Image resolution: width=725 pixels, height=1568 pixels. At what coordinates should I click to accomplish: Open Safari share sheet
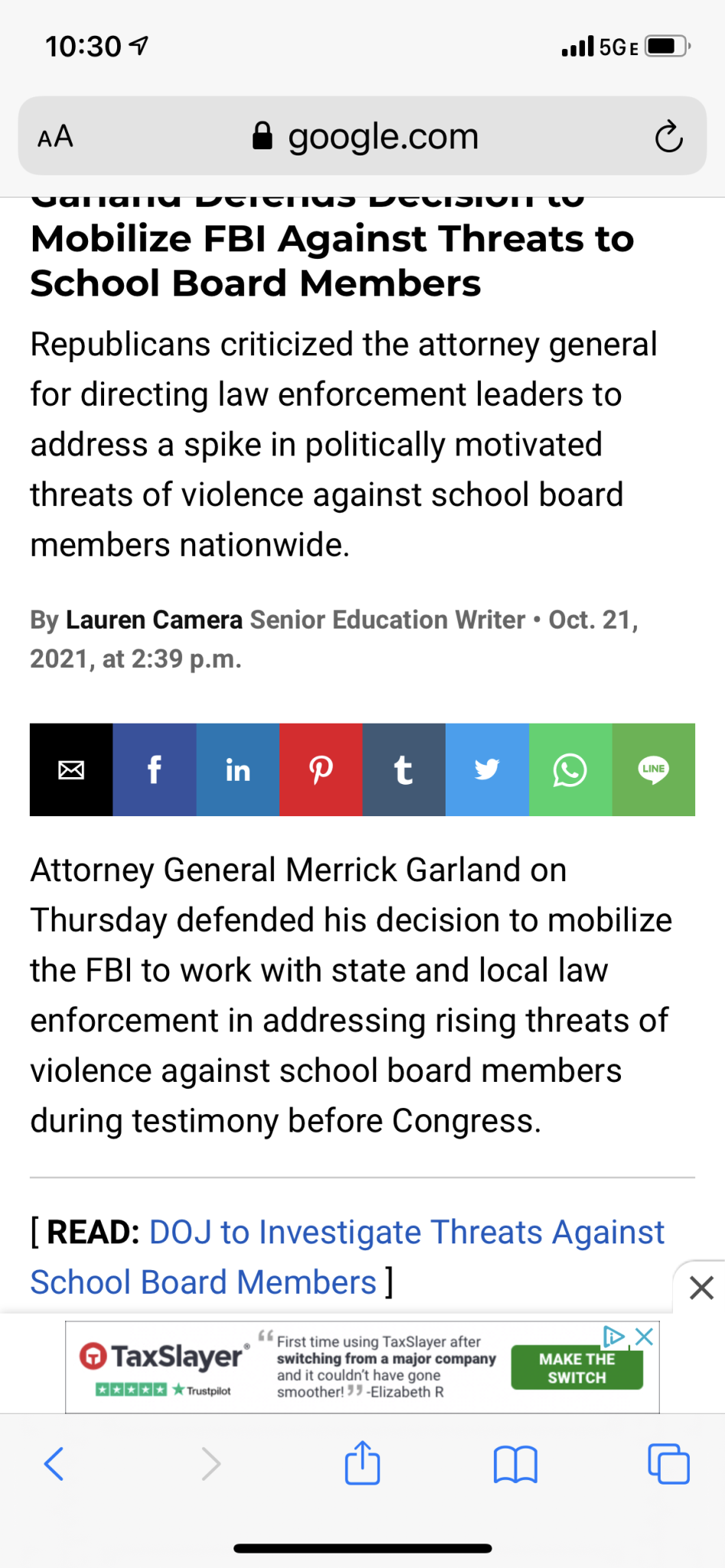click(362, 1462)
